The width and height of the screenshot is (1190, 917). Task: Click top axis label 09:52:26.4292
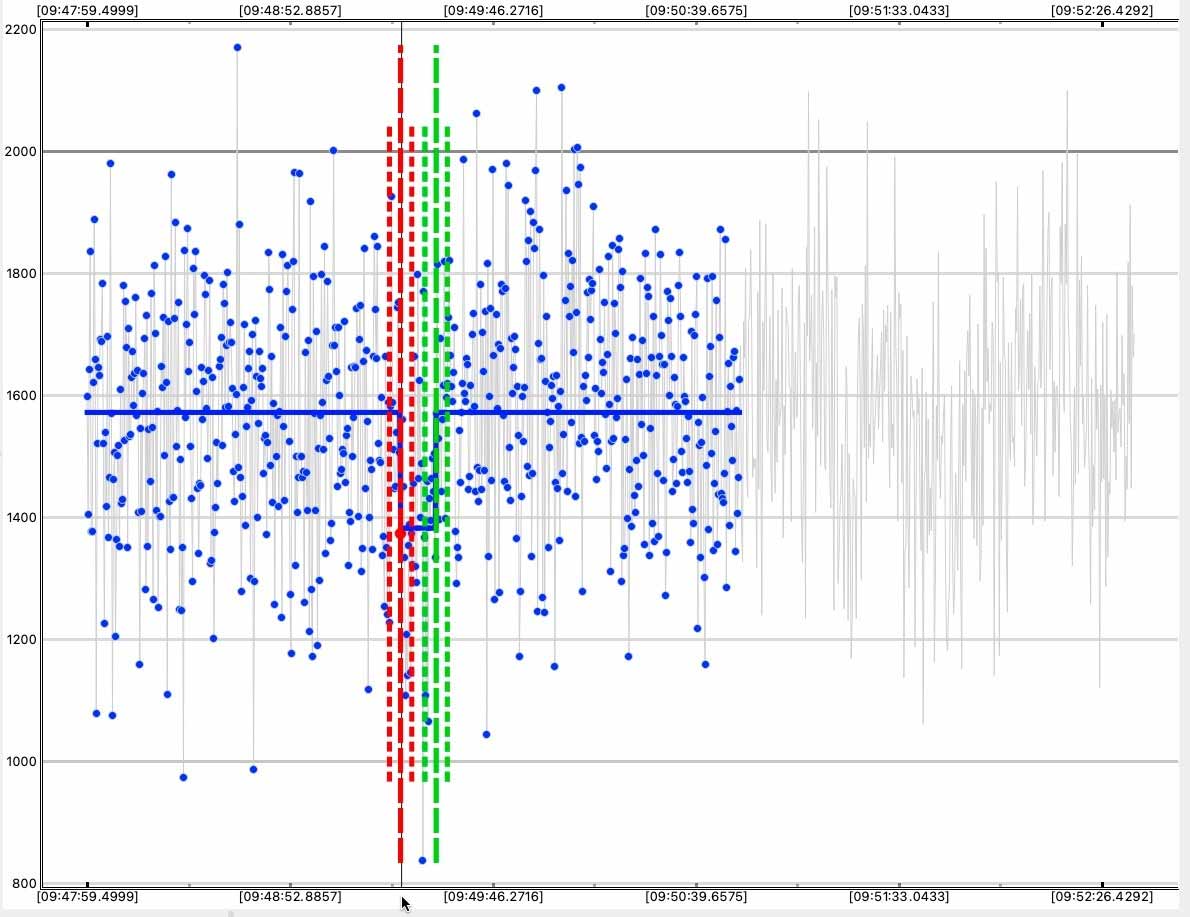pos(1102,11)
